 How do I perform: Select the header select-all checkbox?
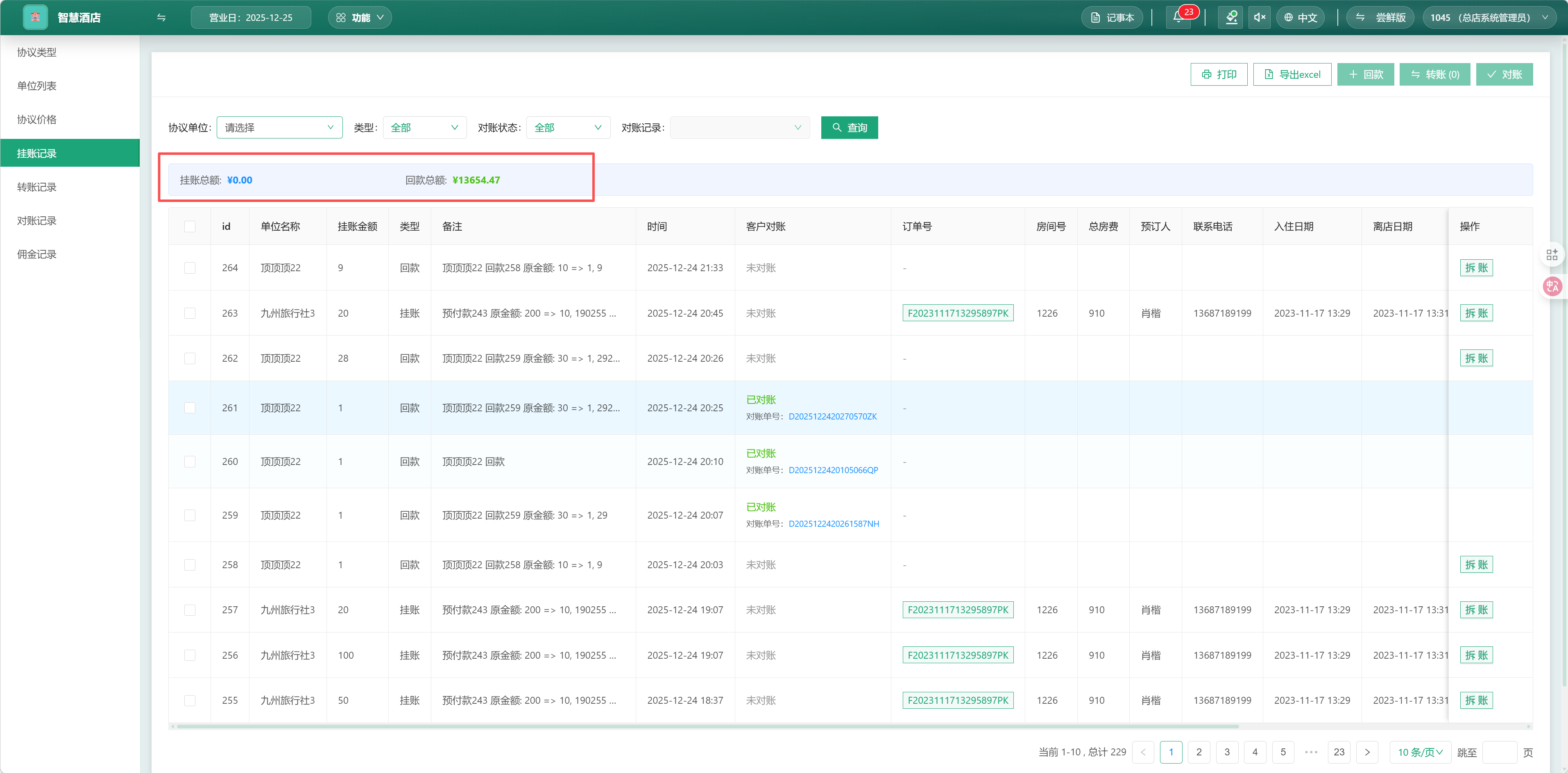click(x=190, y=227)
